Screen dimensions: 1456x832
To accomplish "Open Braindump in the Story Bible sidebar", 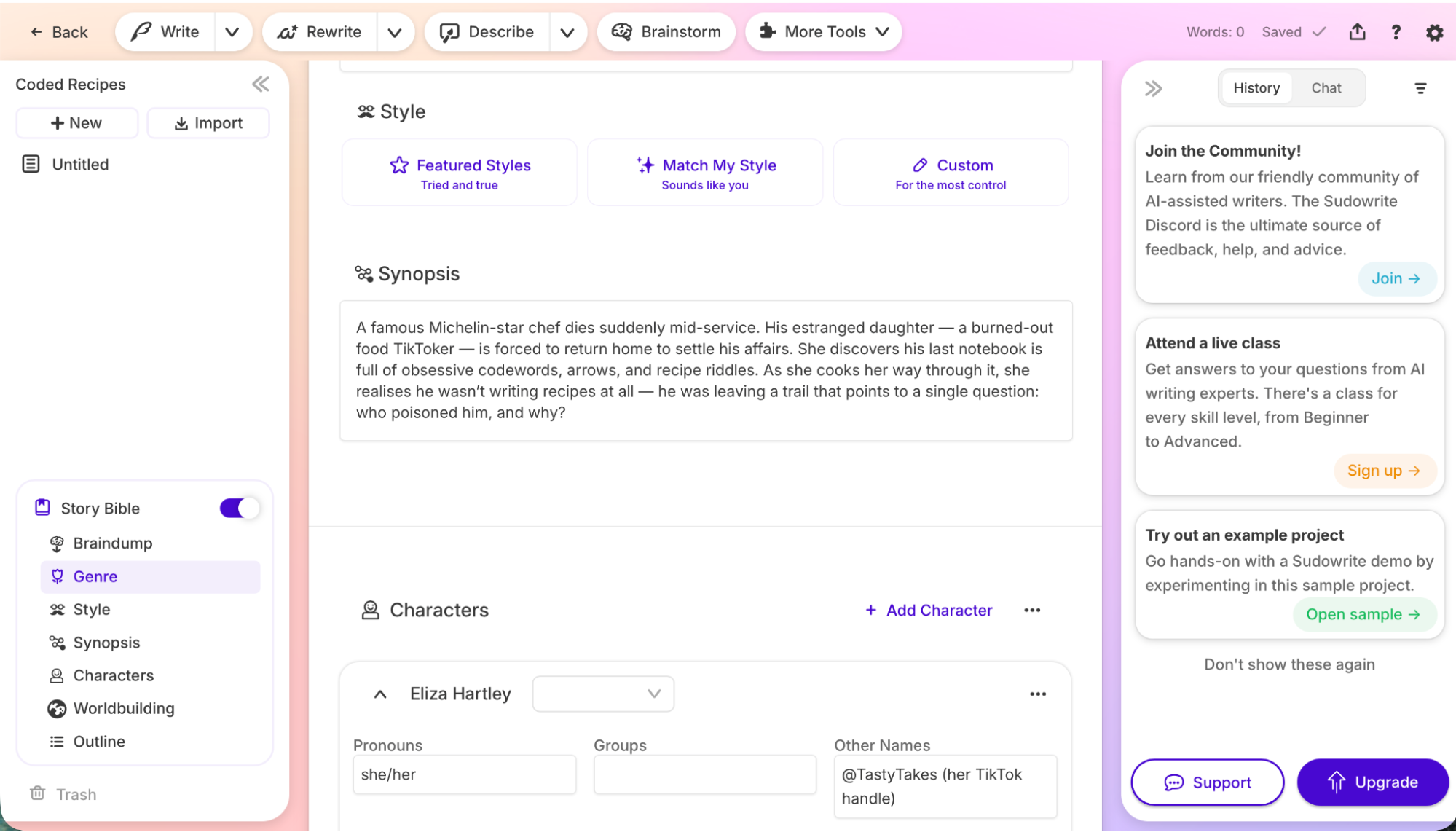I will (113, 543).
